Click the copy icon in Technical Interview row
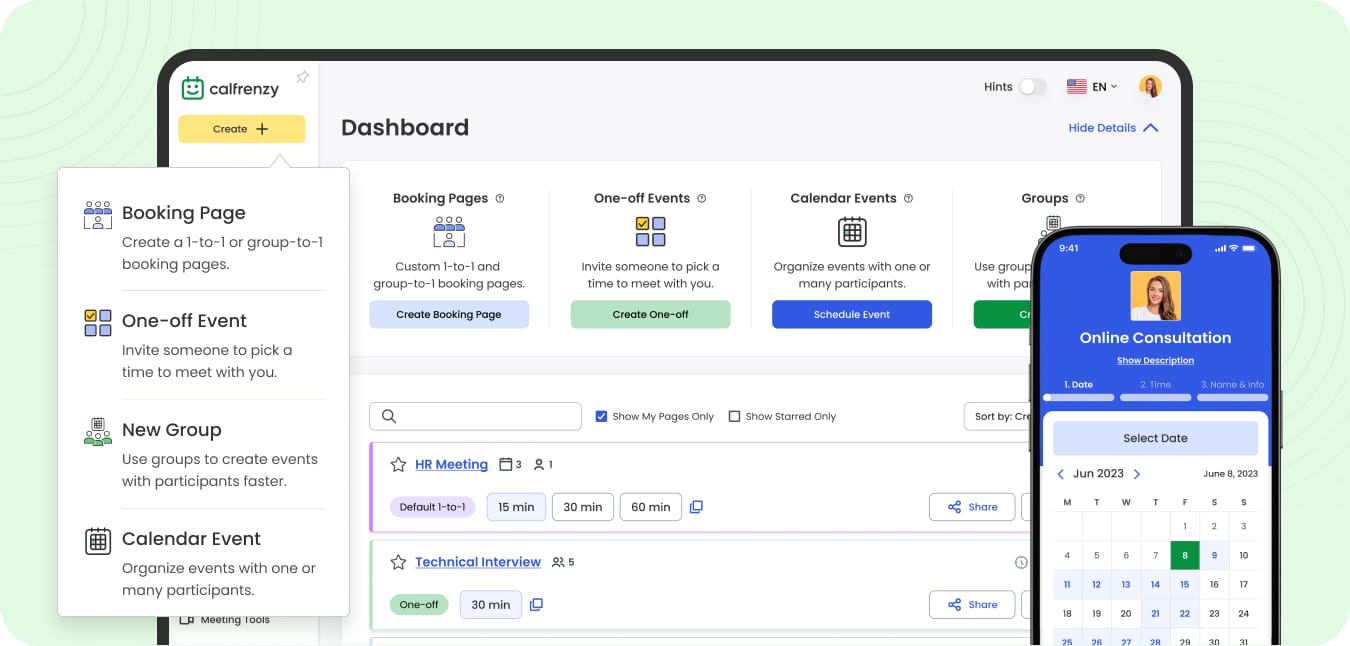This screenshot has height=646, width=1350. click(x=536, y=604)
